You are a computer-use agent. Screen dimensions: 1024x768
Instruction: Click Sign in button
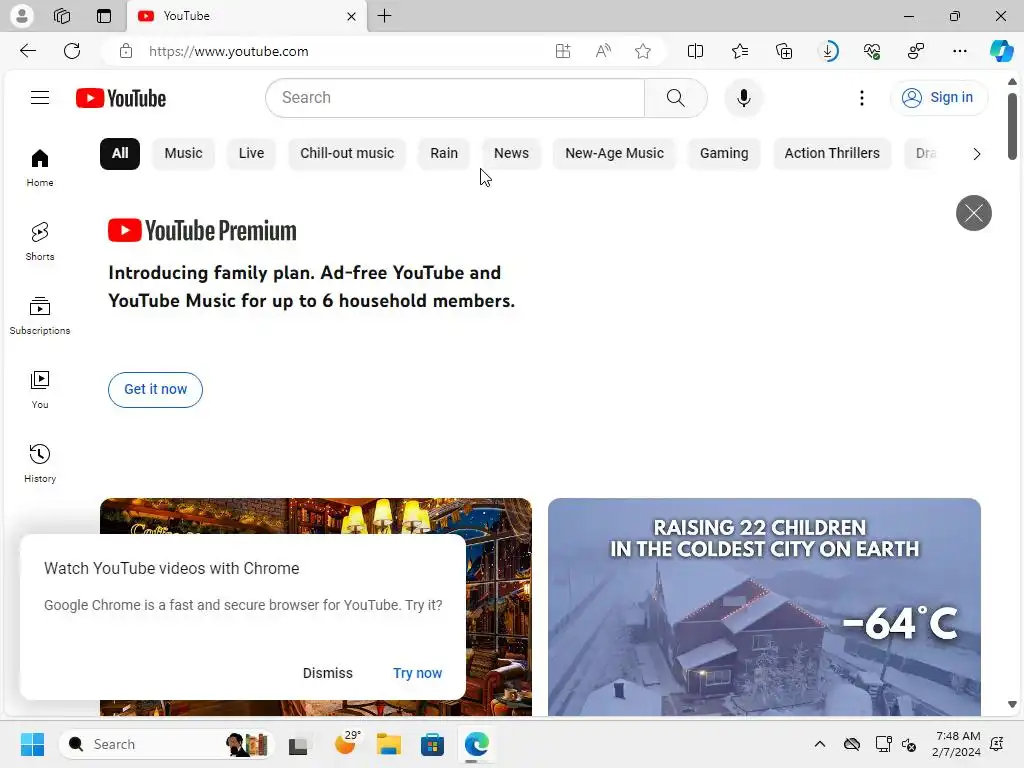(938, 97)
